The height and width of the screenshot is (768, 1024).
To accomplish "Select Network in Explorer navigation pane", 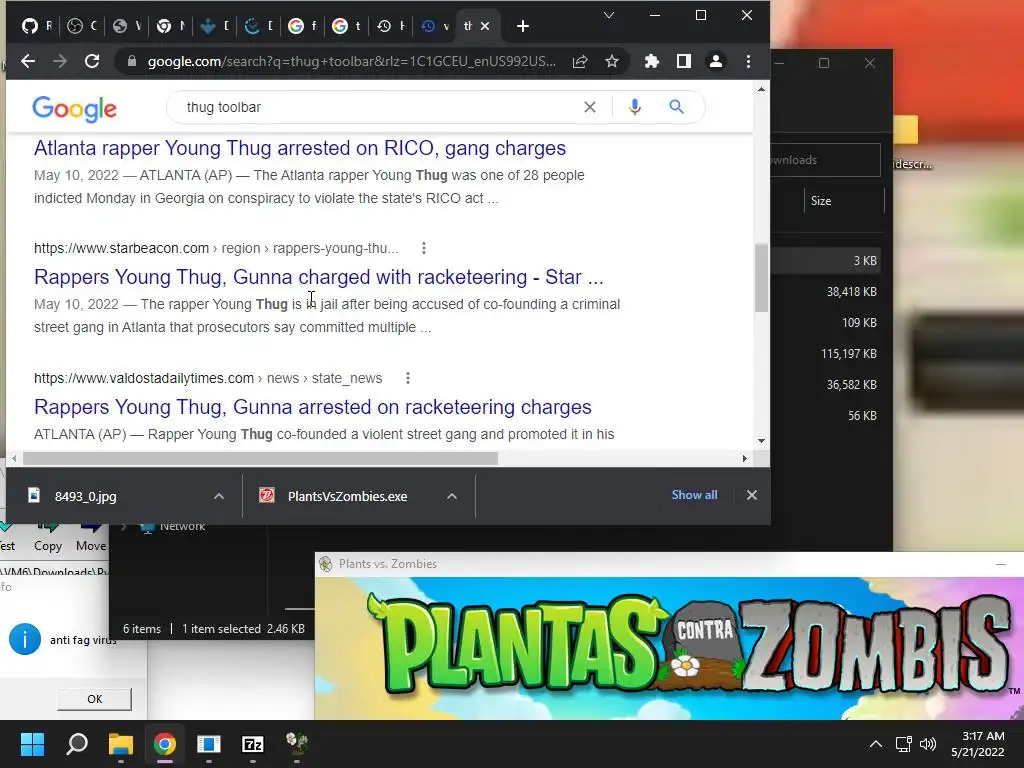I will click(182, 526).
